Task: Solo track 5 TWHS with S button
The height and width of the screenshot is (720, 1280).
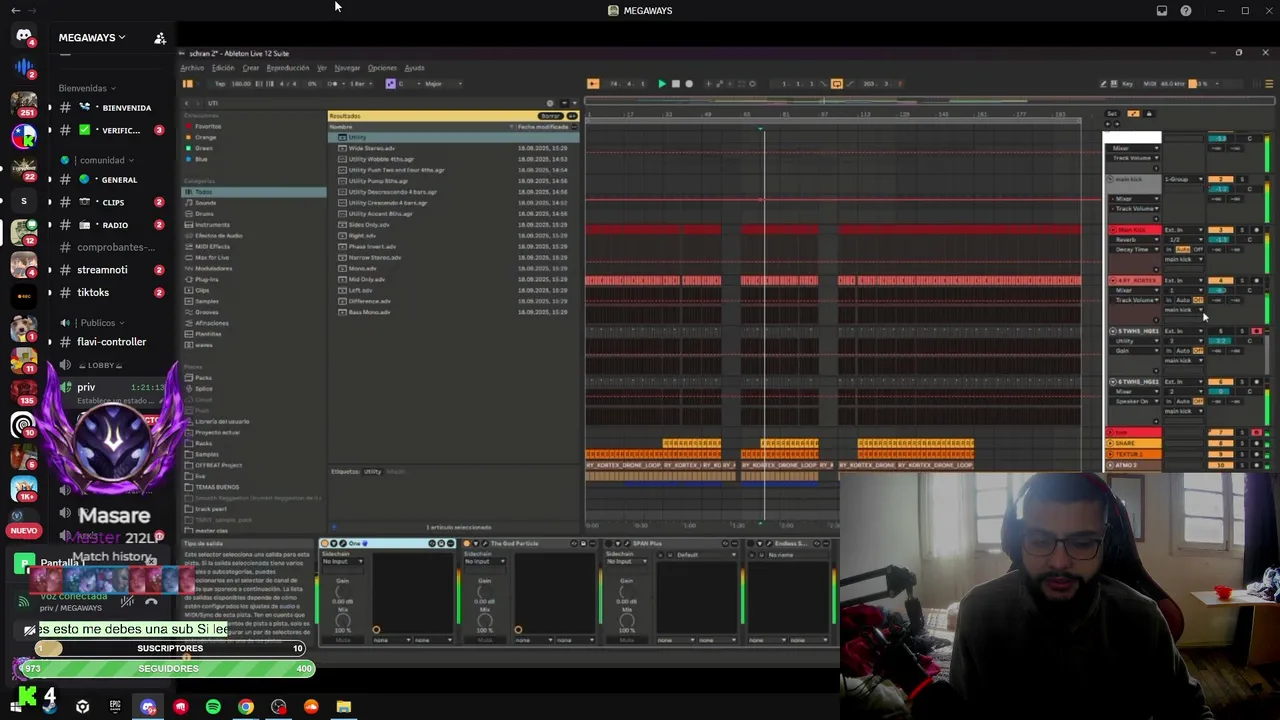Action: 1243,331
